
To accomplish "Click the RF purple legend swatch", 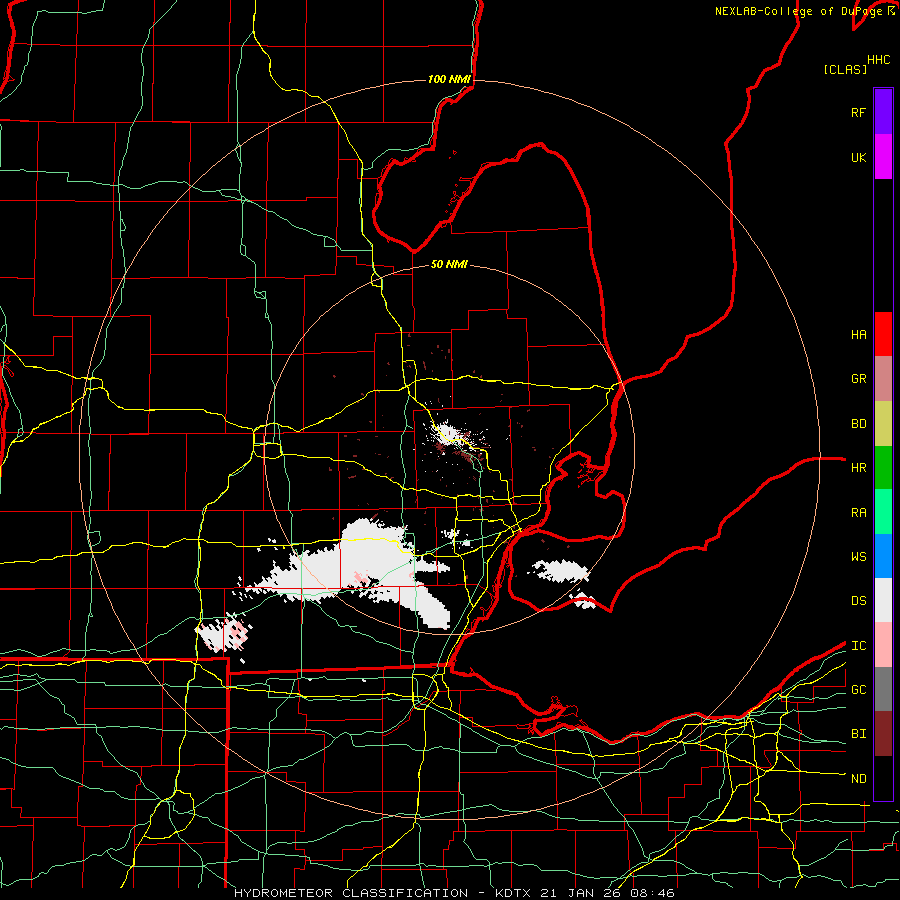I will tap(883, 112).
